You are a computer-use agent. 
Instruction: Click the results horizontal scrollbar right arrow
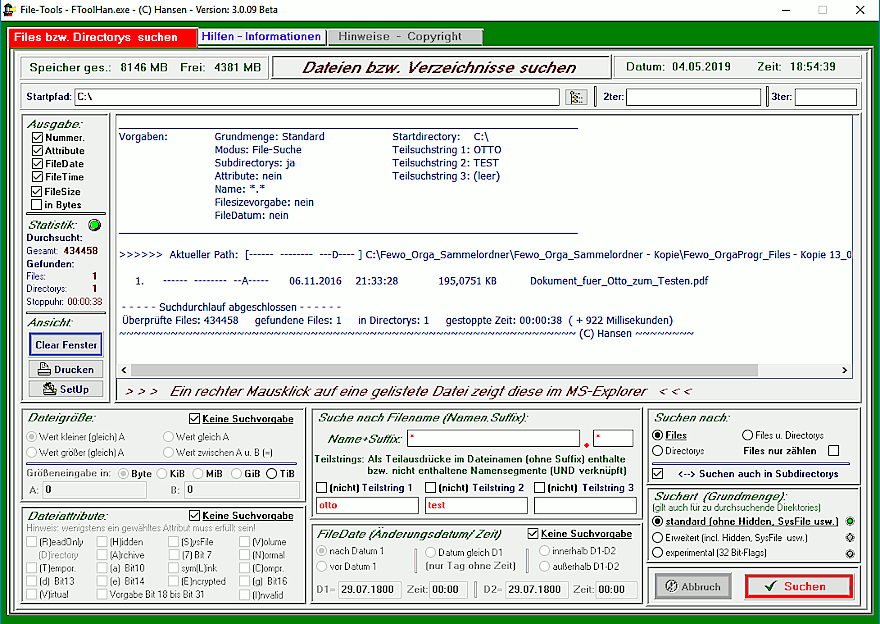[844, 370]
